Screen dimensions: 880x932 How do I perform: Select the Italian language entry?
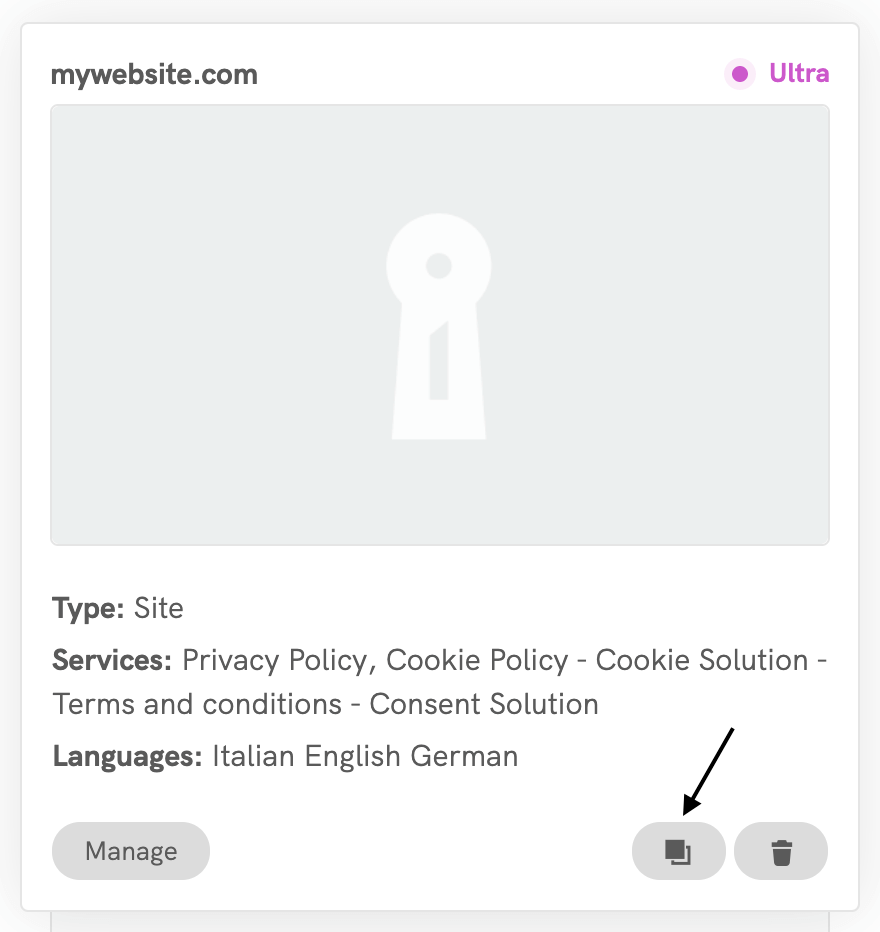[255, 756]
